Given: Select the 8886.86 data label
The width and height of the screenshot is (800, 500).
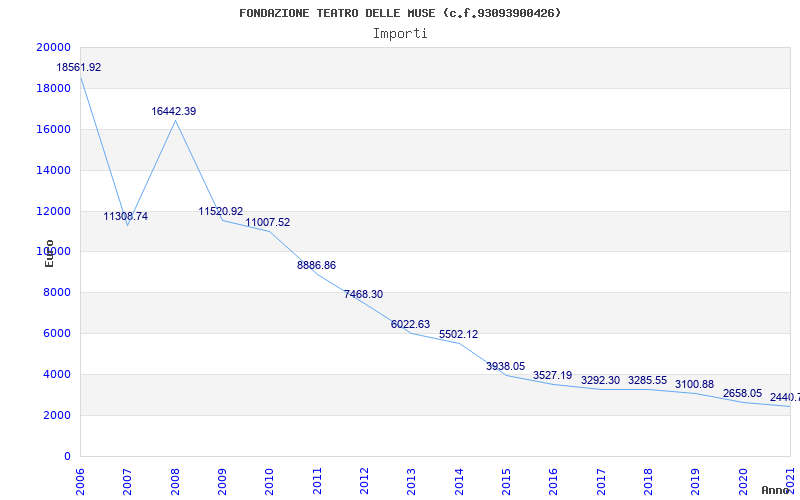Looking at the screenshot, I should pos(316,265).
